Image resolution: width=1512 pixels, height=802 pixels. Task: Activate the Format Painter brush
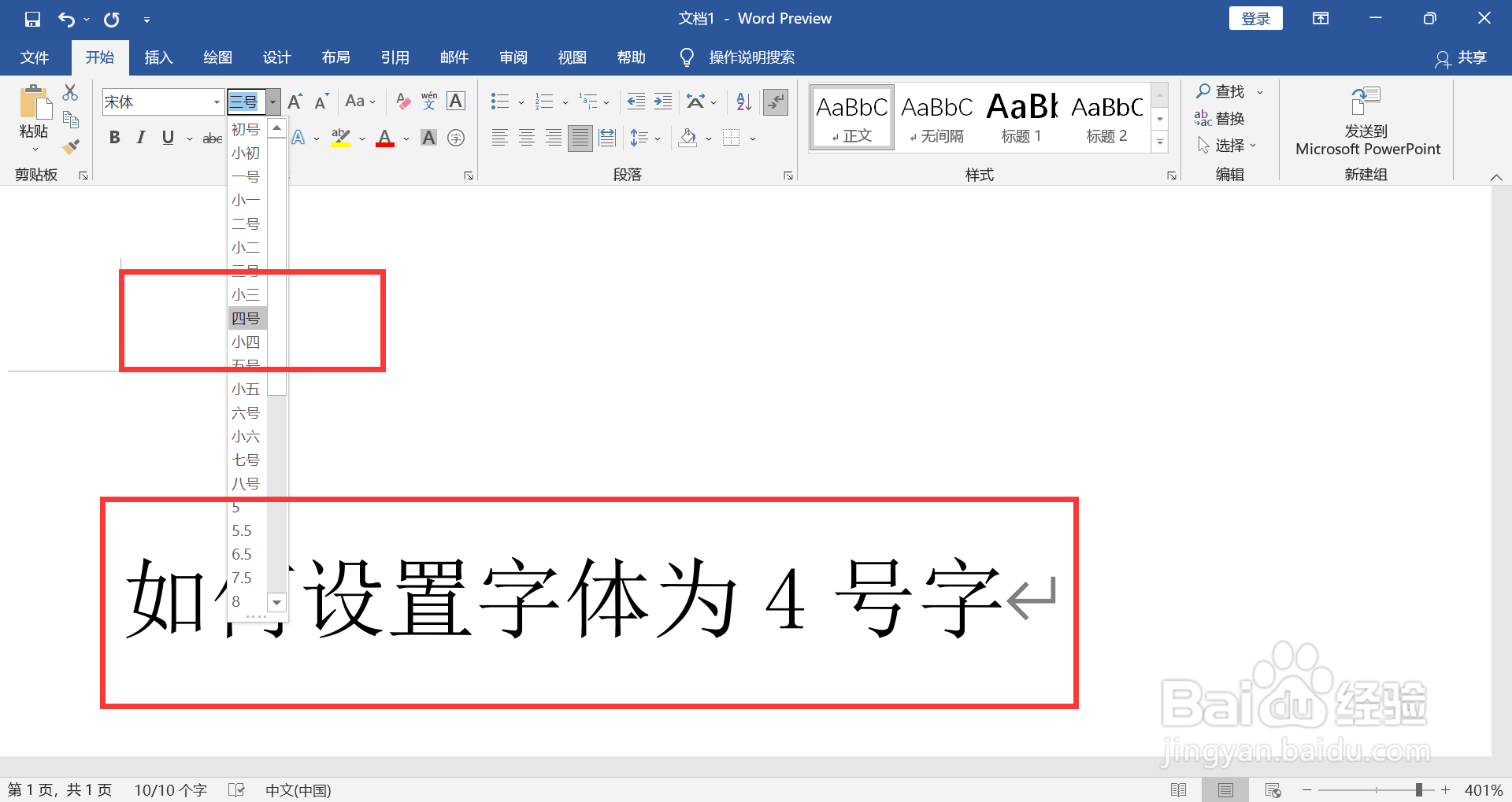coord(71,146)
